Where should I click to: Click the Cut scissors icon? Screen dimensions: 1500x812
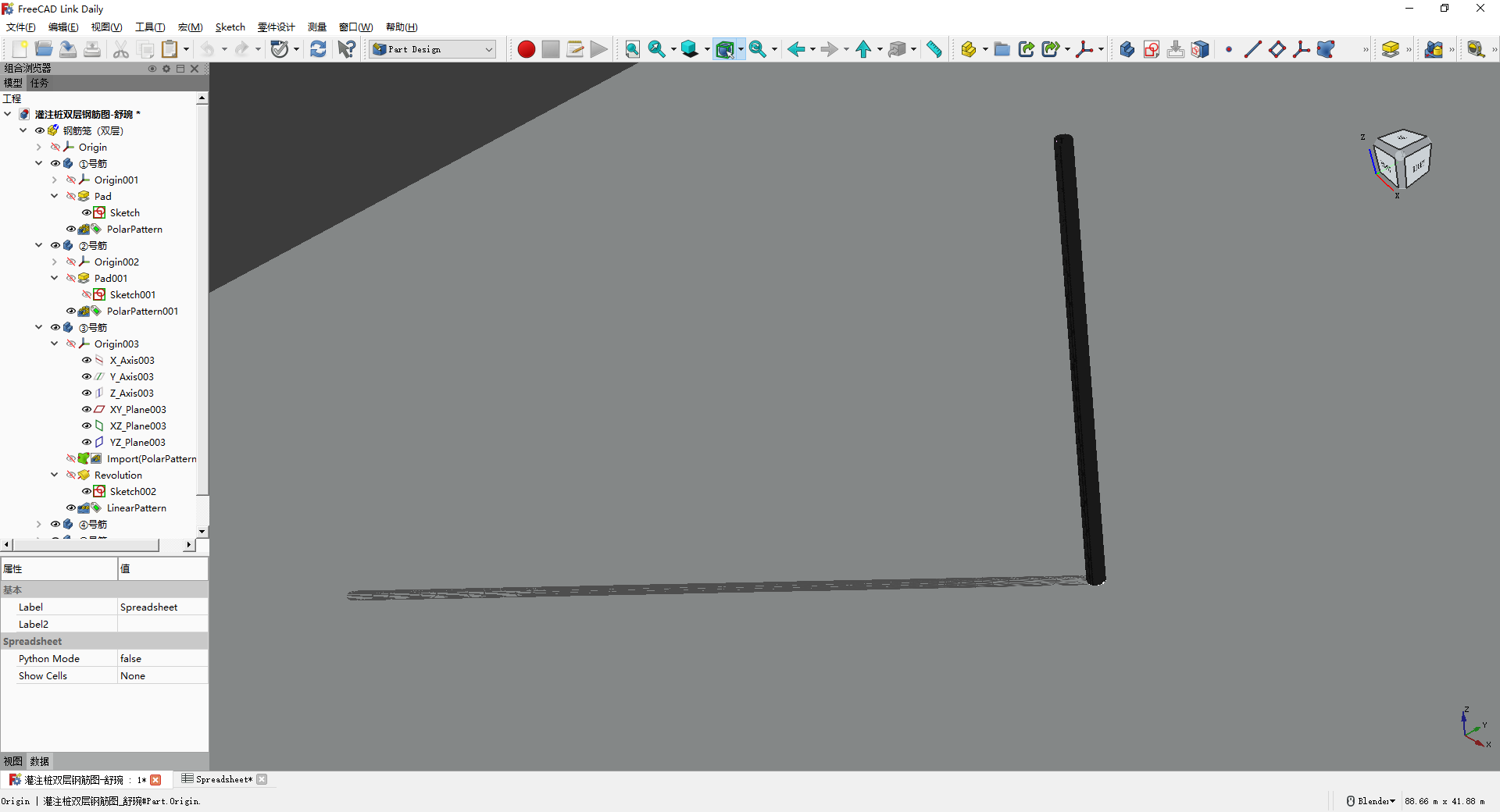121,49
